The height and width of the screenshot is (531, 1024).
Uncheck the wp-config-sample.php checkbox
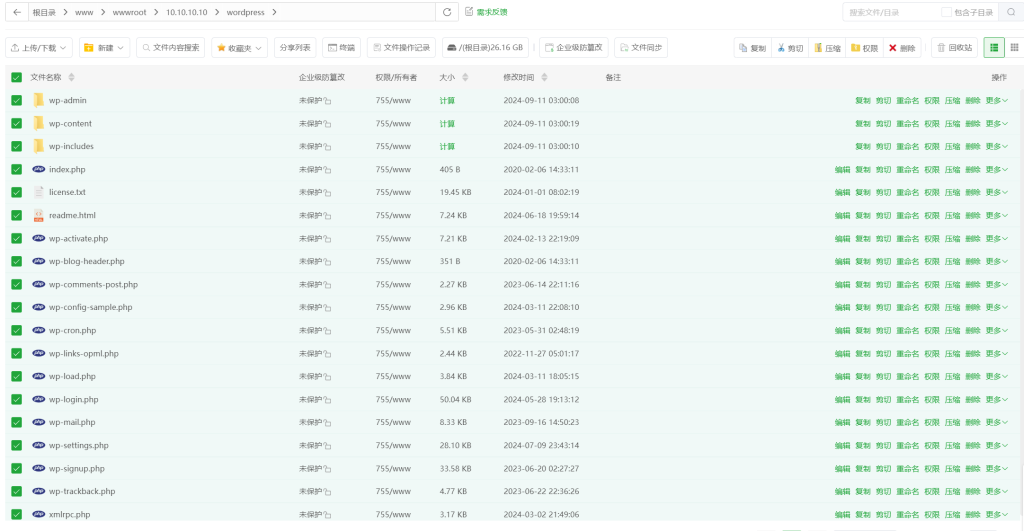coord(16,307)
